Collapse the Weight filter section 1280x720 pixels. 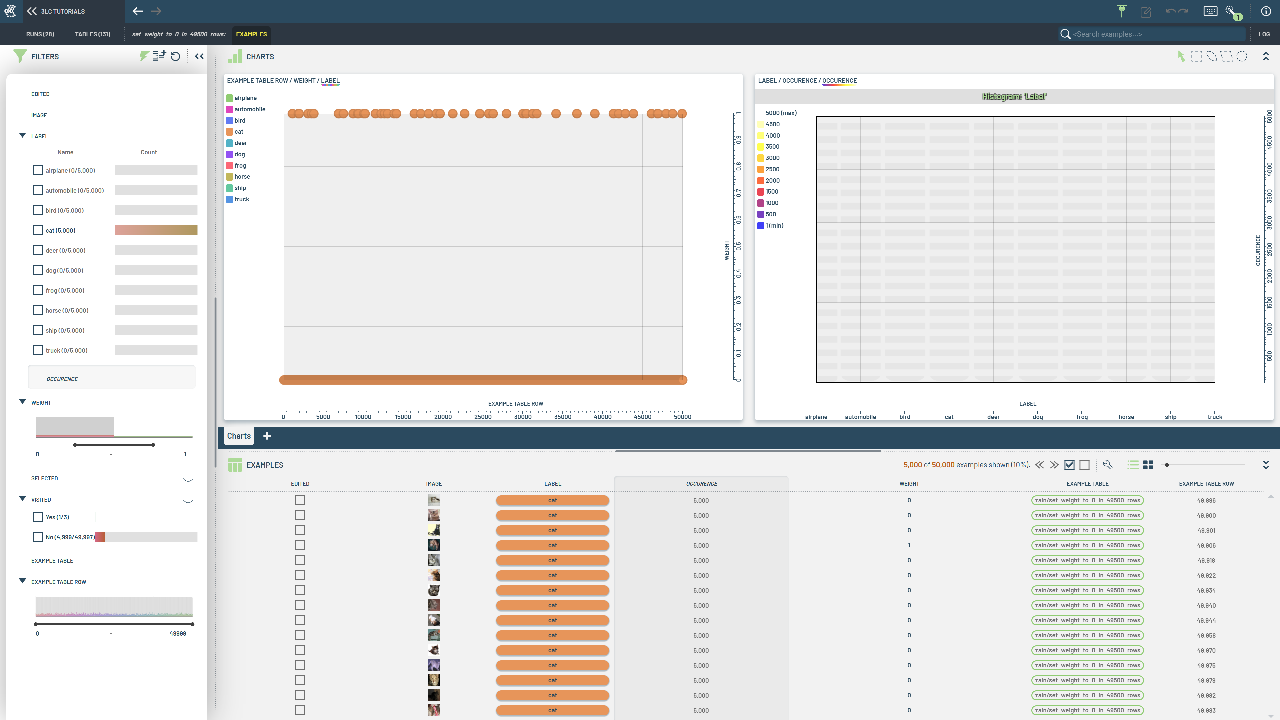click(x=23, y=402)
